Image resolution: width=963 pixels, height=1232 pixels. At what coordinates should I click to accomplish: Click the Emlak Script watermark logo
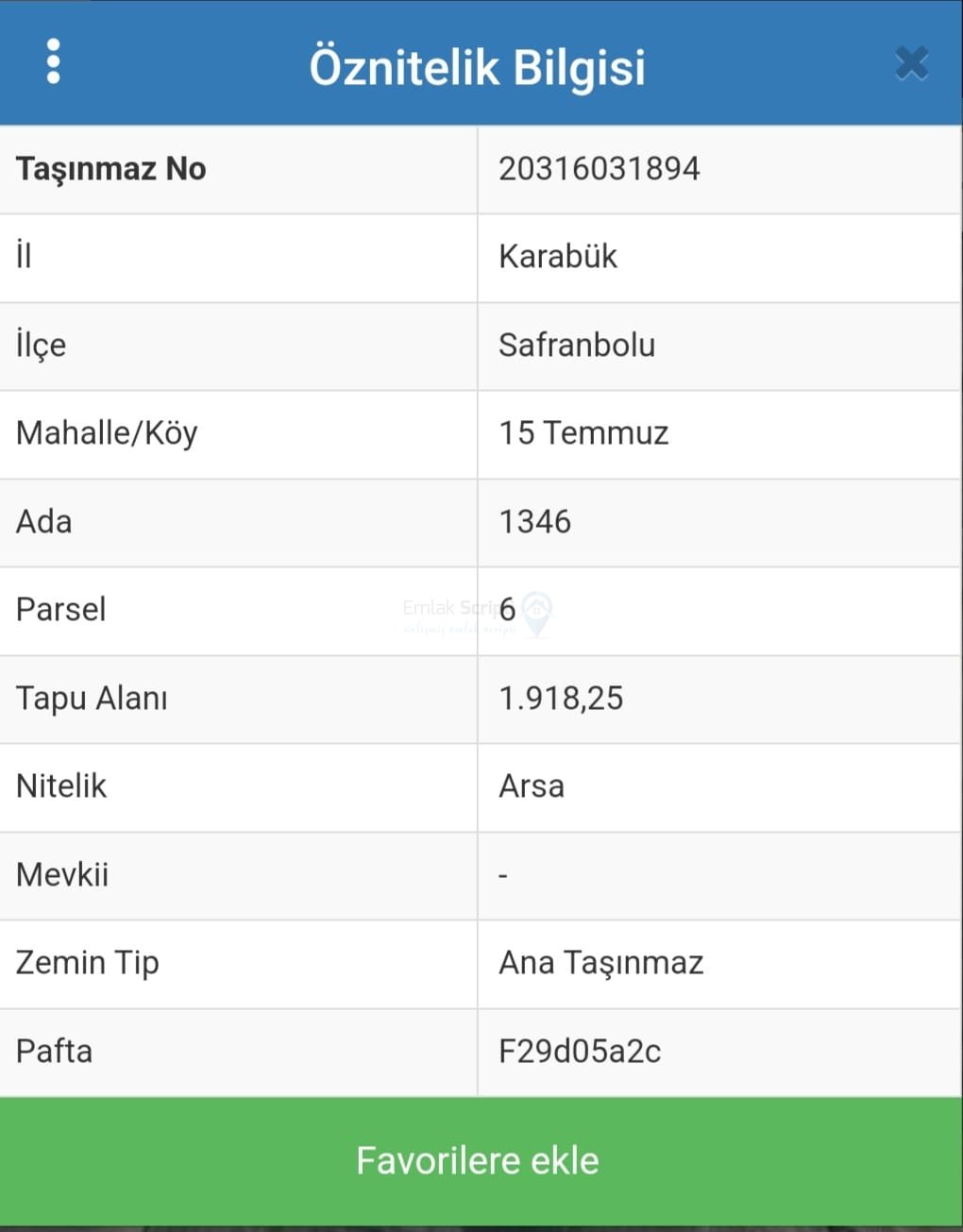[x=535, y=612]
